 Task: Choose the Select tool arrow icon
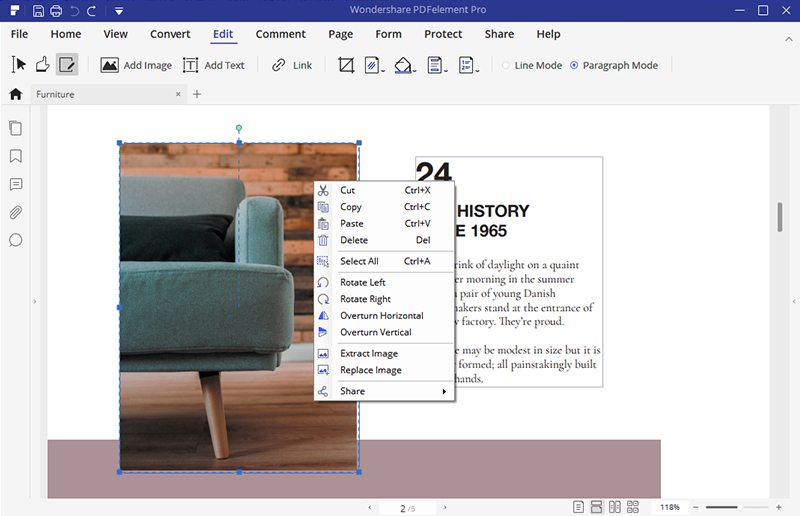click(18, 65)
